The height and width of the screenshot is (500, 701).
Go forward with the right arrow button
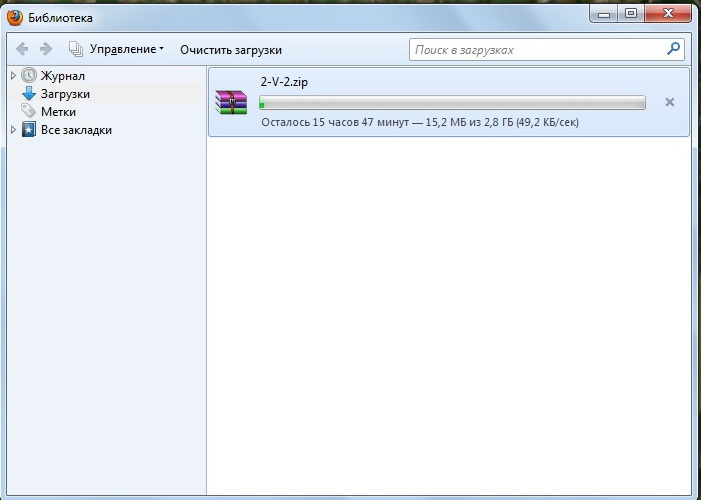click(46, 49)
